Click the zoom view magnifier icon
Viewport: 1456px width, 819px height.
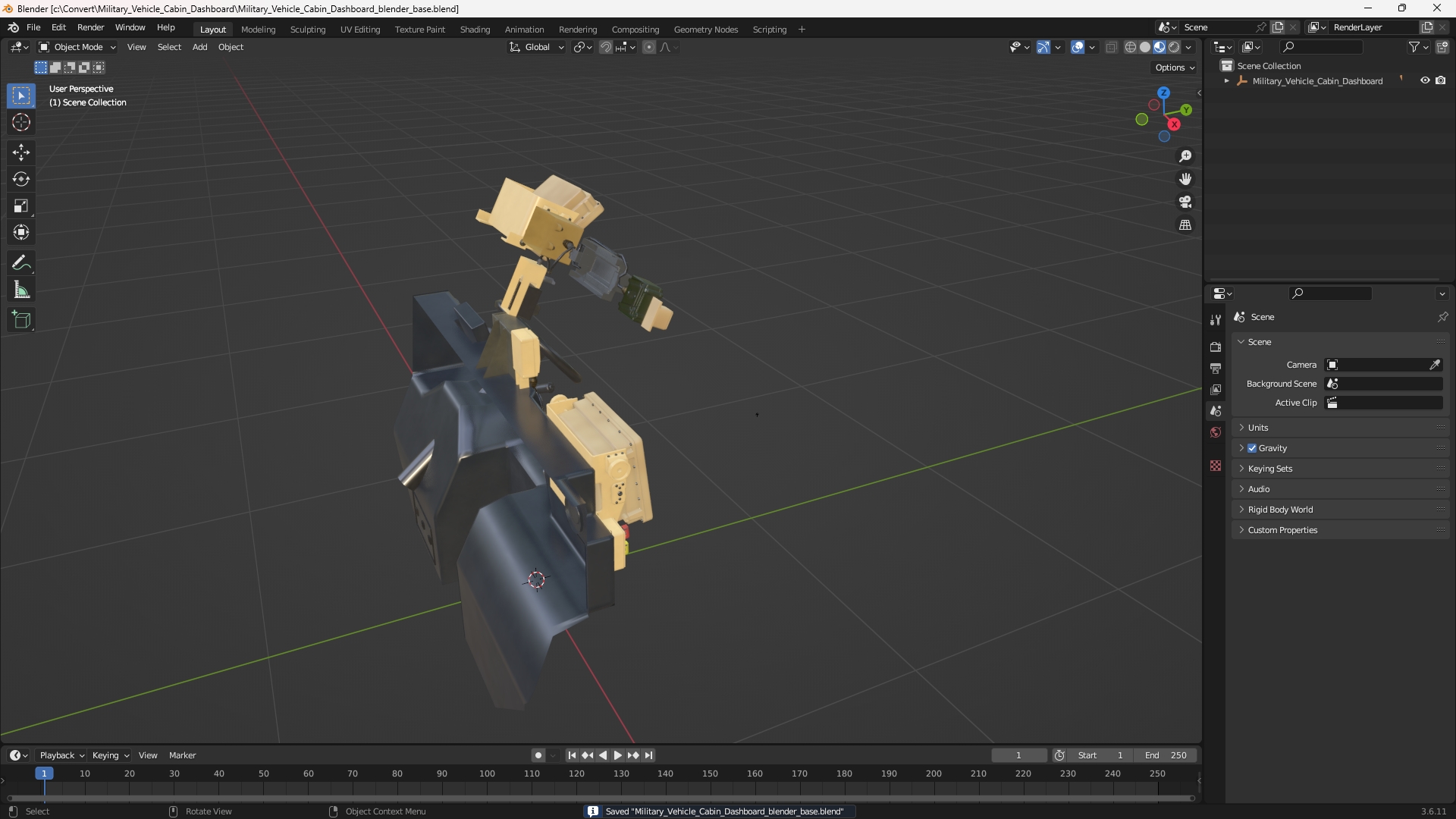(x=1185, y=156)
